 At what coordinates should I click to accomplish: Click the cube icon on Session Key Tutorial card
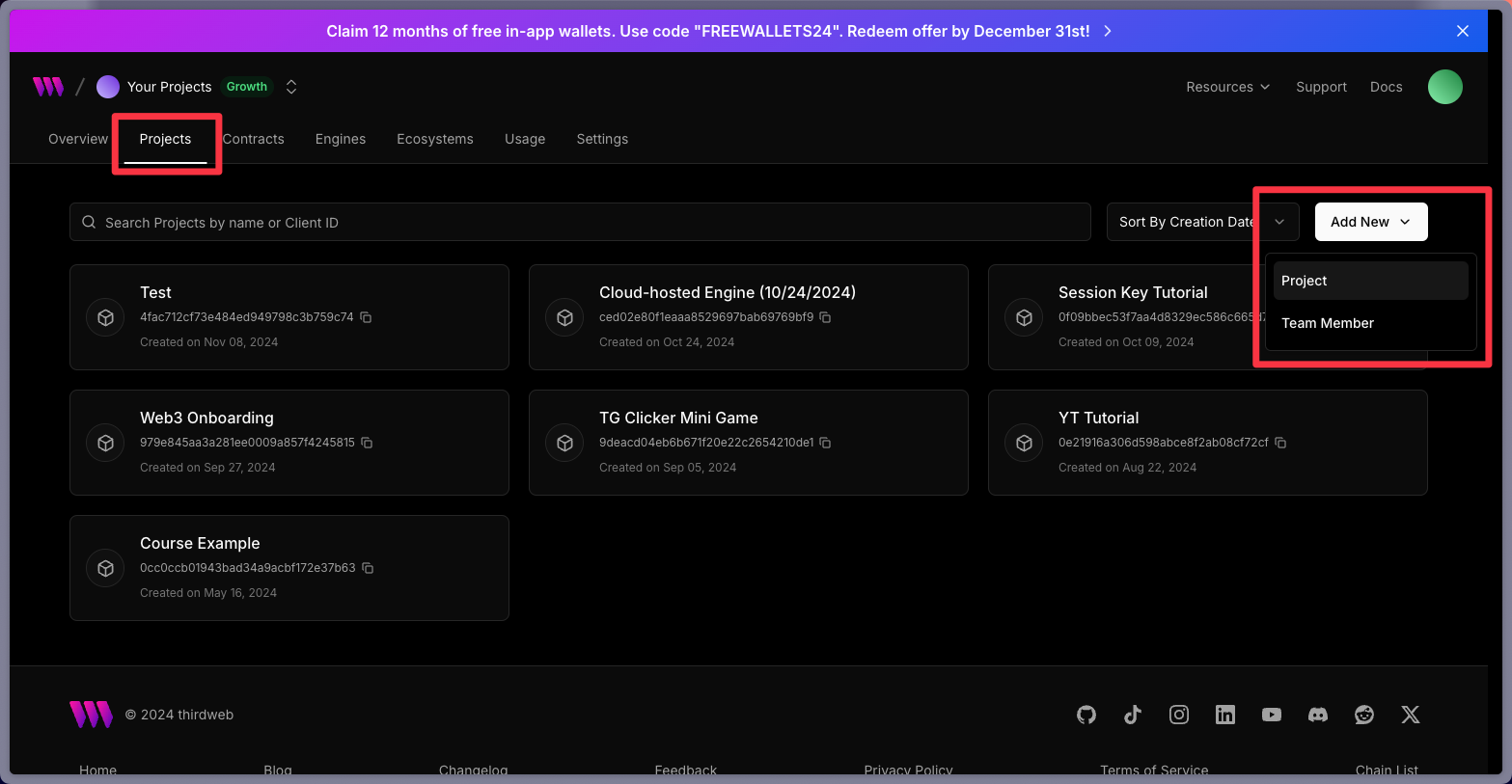(1025, 317)
